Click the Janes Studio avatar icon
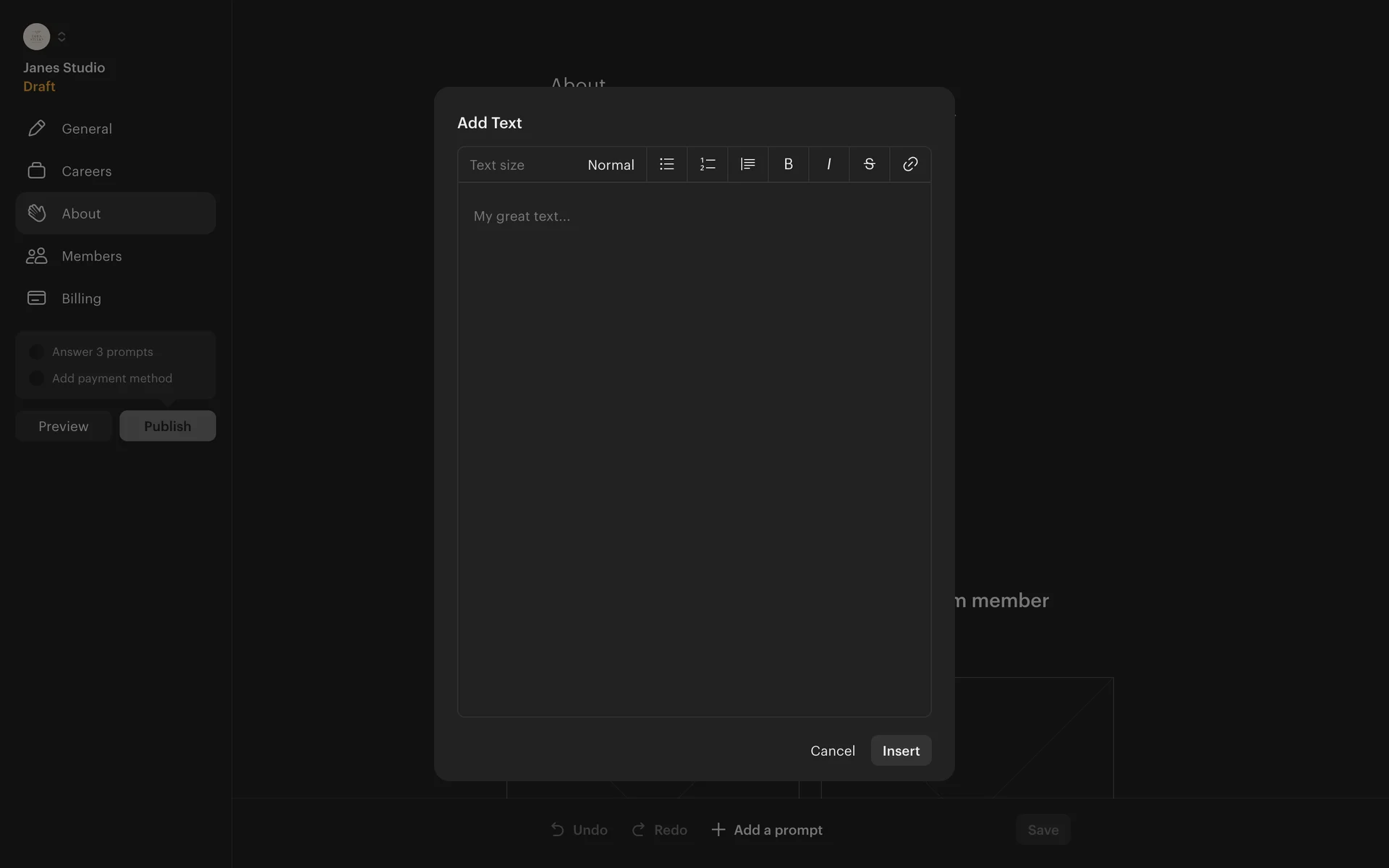This screenshot has height=868, width=1389. pos(36,36)
